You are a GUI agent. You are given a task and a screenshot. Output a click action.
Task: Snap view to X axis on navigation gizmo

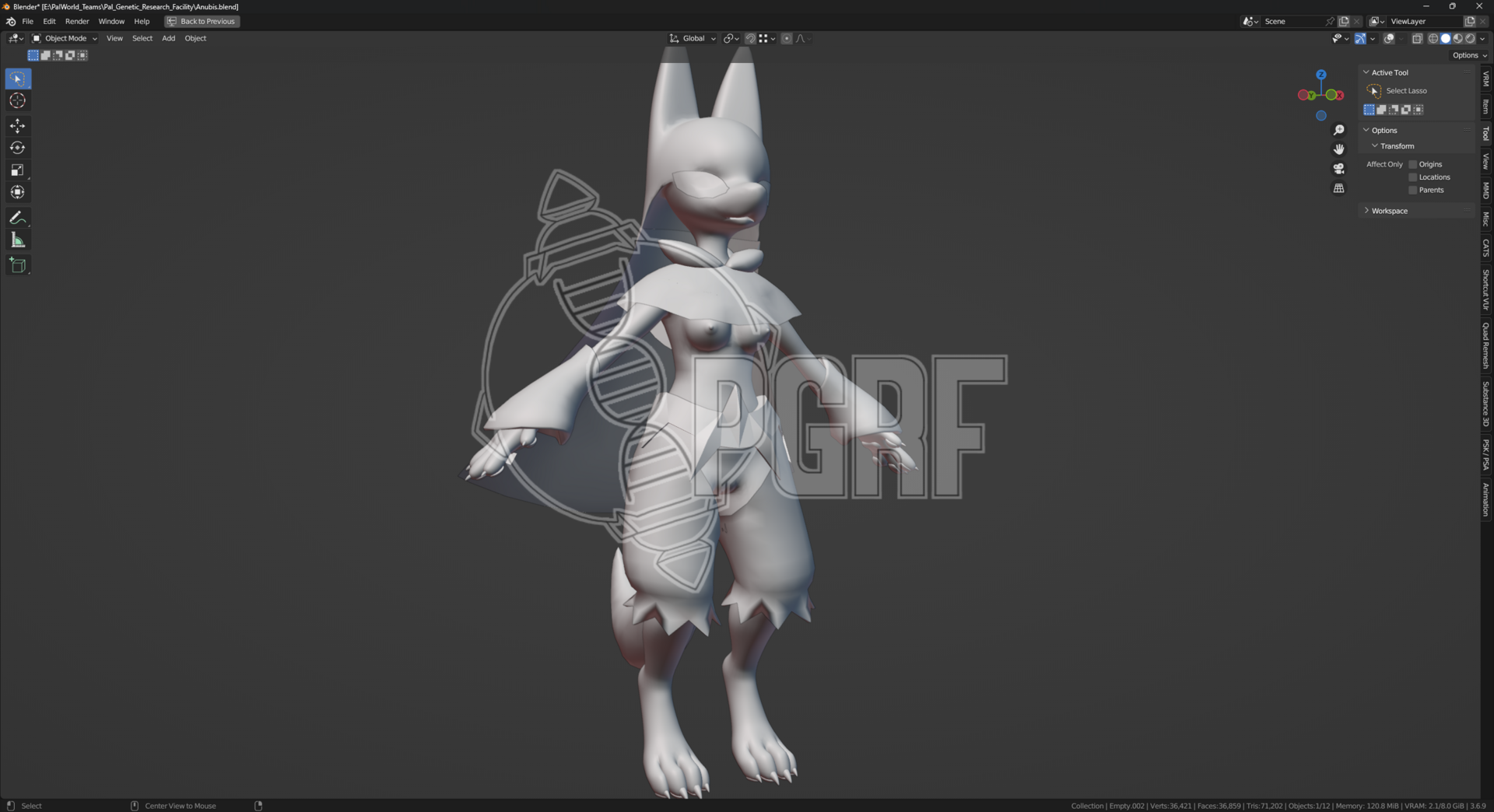coord(1339,95)
